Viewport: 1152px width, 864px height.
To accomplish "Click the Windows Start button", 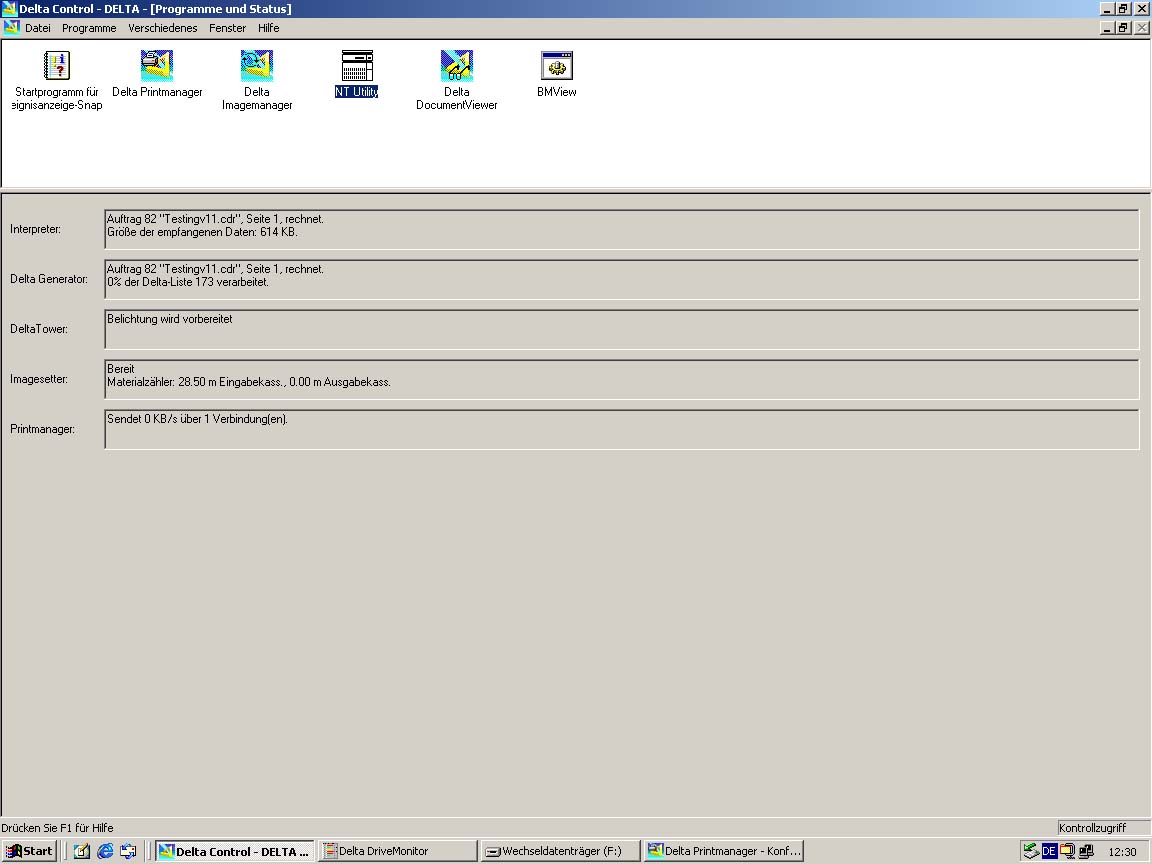I will [29, 851].
